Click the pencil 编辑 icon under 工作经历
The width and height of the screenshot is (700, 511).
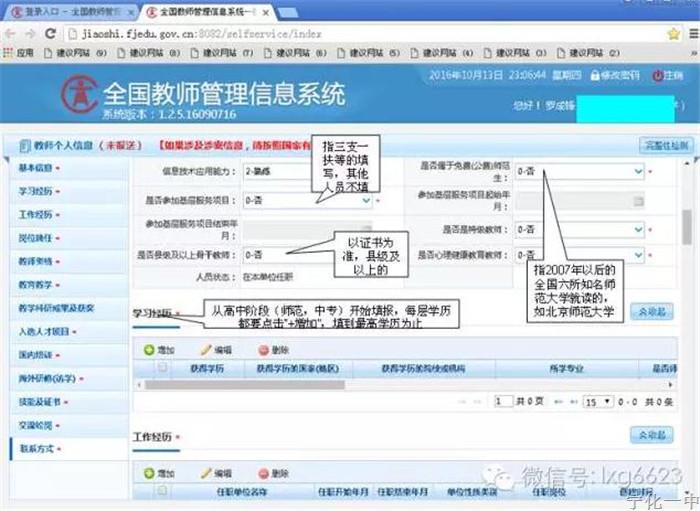[x=206, y=473]
